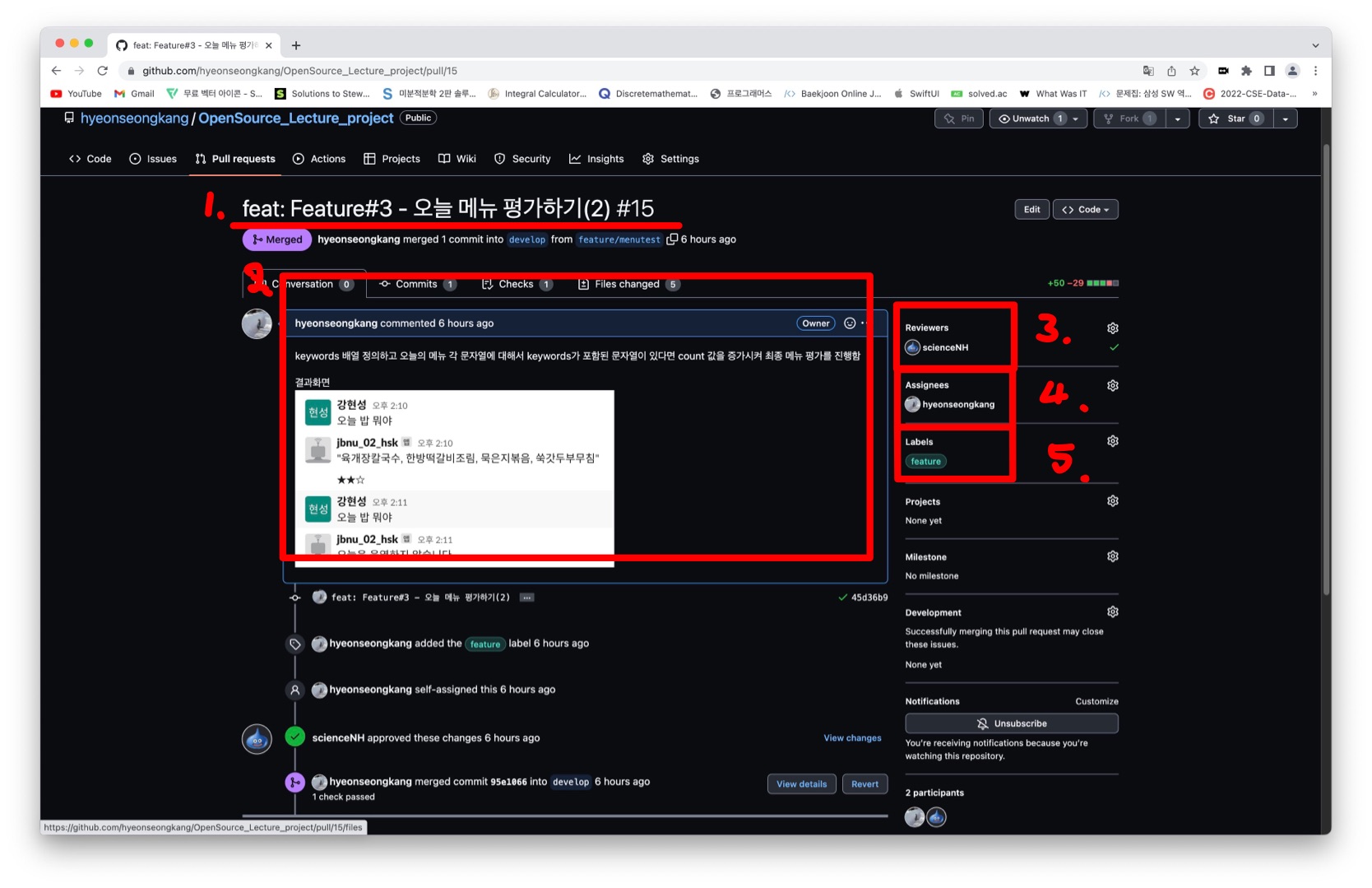Screen dimensions: 1372x888
Task: Copy the feature/menutest branch using the copy icon
Action: pyautogui.click(x=672, y=239)
